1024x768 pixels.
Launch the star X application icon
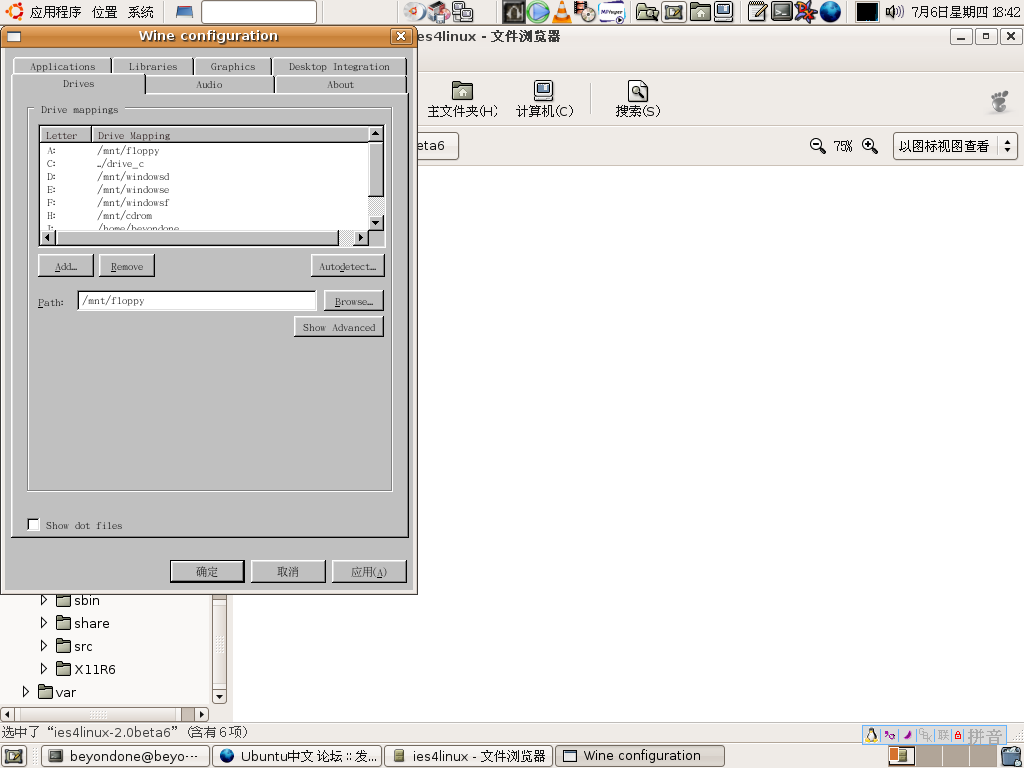(x=806, y=12)
